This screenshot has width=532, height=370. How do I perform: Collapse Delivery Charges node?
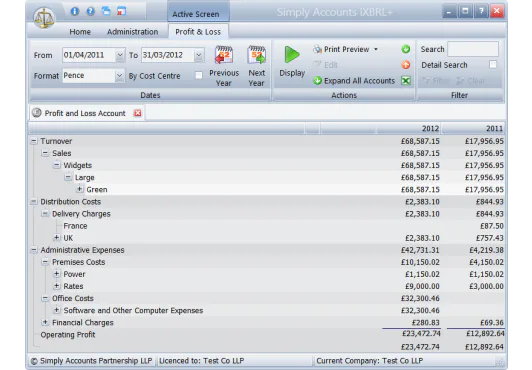(x=45, y=214)
